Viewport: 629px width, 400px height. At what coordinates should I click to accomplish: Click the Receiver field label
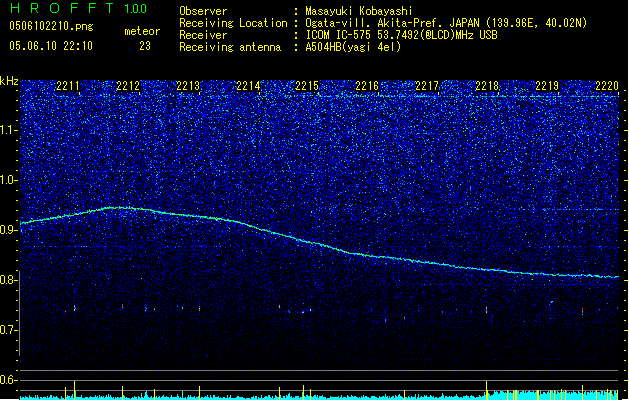point(203,35)
